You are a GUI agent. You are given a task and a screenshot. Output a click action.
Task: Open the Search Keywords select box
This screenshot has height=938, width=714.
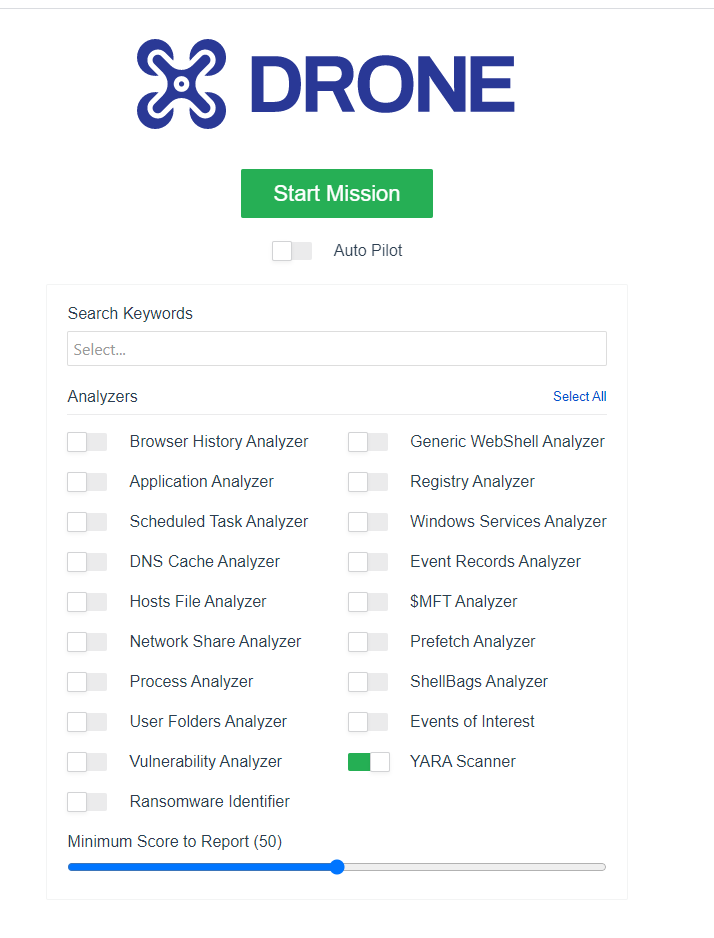point(337,348)
